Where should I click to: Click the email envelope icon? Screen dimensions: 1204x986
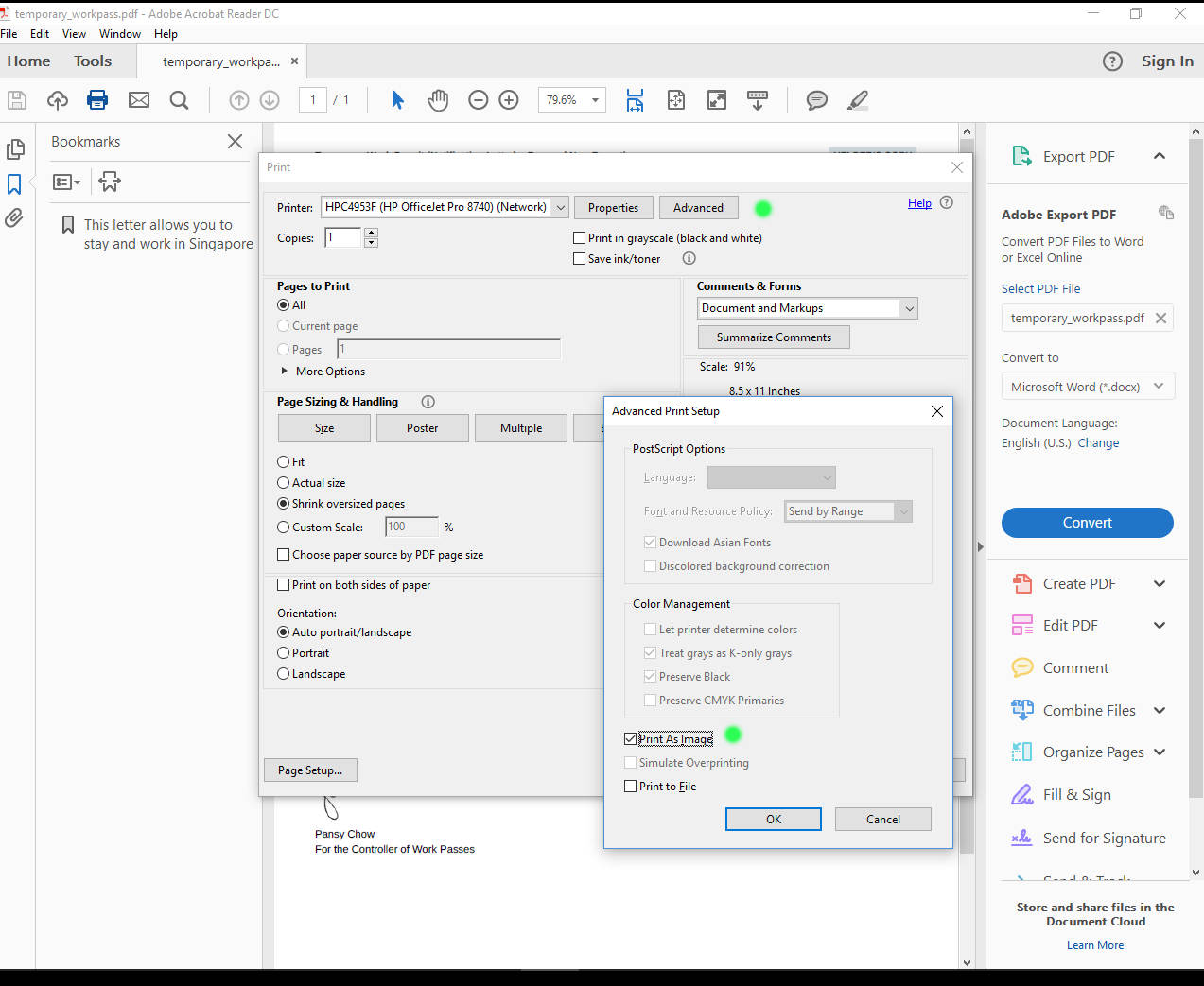[x=139, y=100]
